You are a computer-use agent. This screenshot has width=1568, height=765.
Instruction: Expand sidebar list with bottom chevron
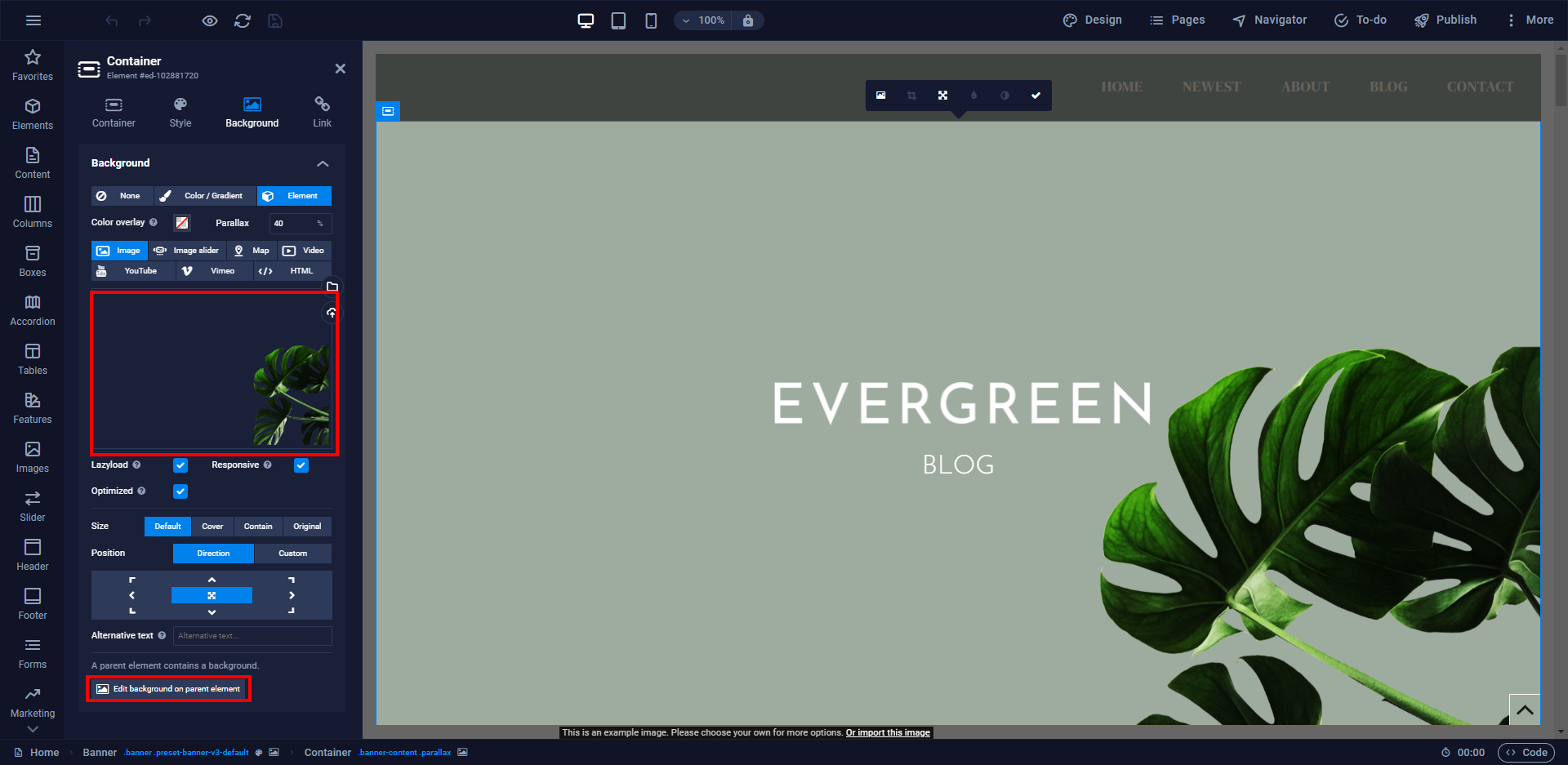tap(33, 729)
